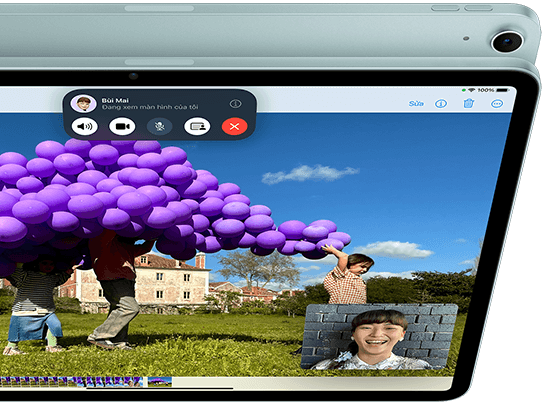Tap the Bùi Mai contact avatar
The image size is (544, 404).
point(83,103)
